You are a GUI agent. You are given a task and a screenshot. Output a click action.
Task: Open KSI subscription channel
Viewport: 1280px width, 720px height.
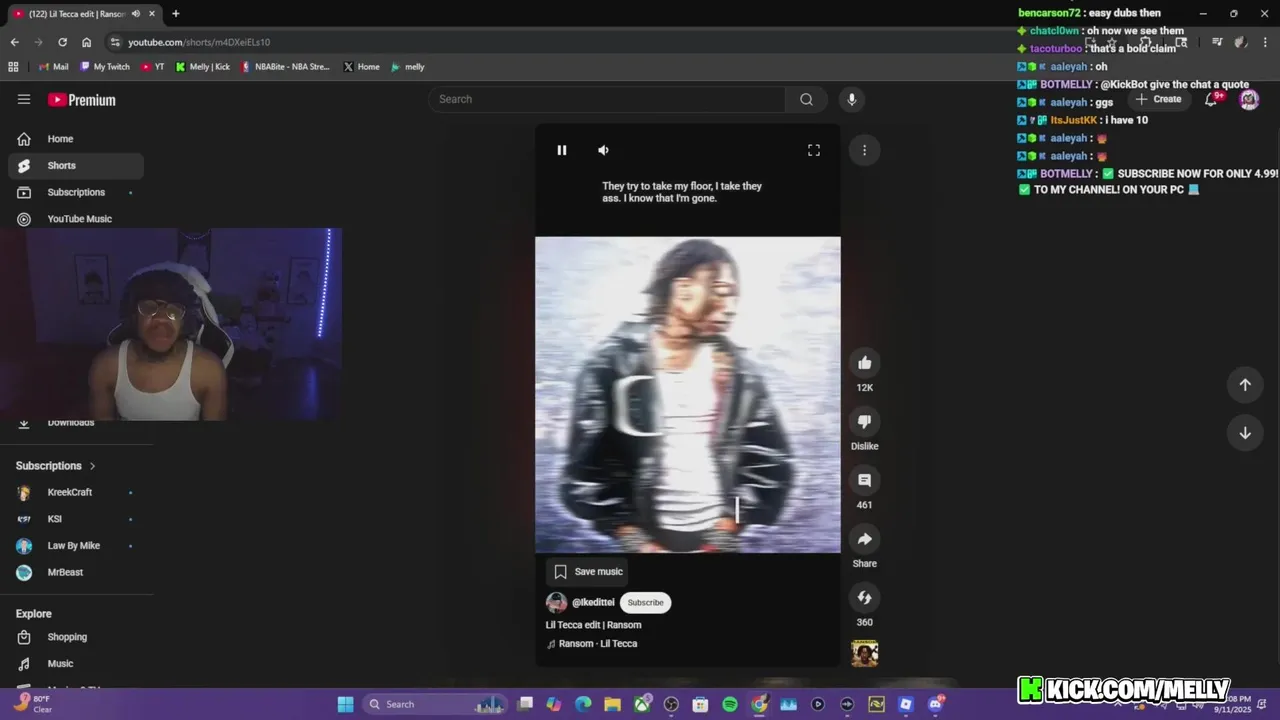click(x=76, y=519)
